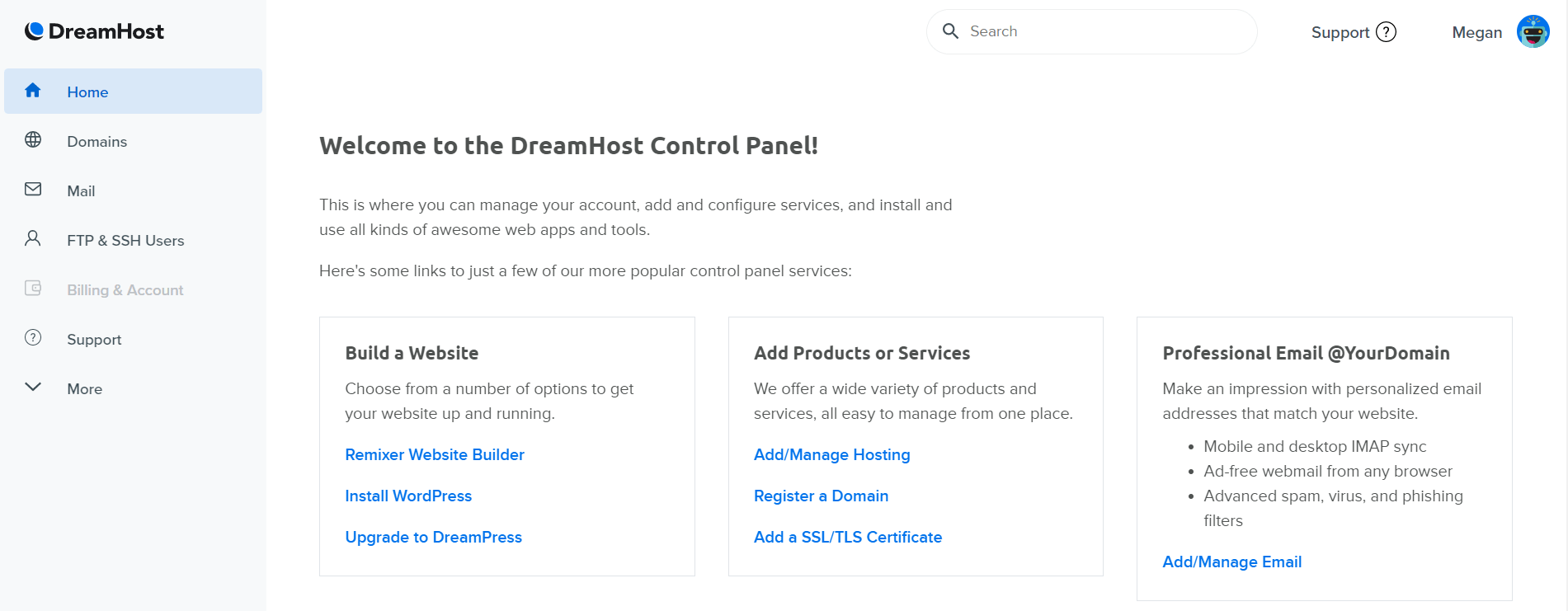This screenshot has width=1568, height=611.
Task: Click the top-right Support help link
Action: click(1353, 32)
